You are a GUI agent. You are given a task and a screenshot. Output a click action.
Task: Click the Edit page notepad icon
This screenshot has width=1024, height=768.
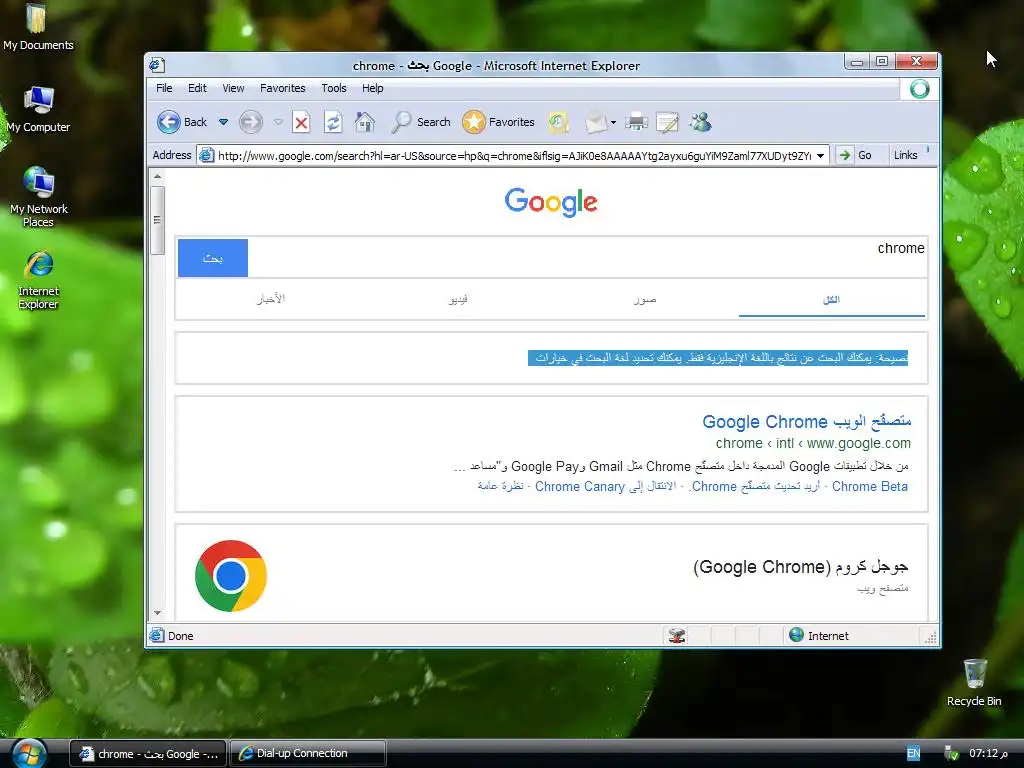coord(667,122)
